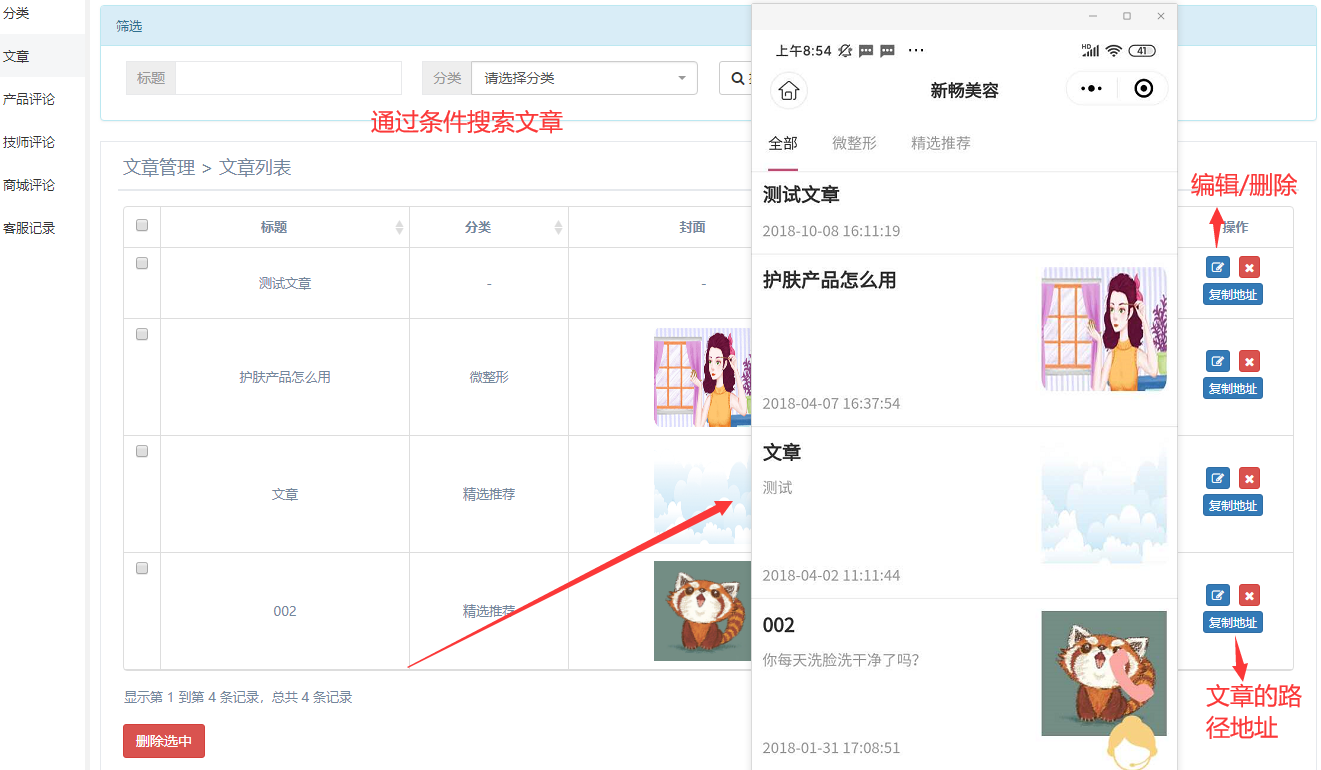
Task: Select the 文章 row checkbox
Action: [x=142, y=451]
